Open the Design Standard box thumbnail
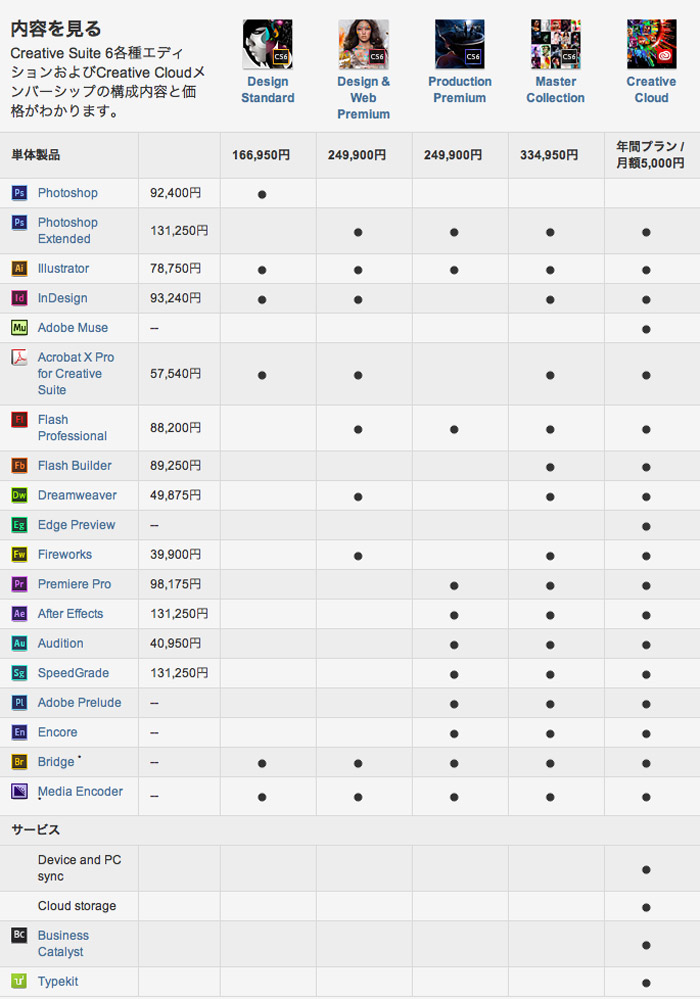This screenshot has width=700, height=999. click(x=268, y=44)
